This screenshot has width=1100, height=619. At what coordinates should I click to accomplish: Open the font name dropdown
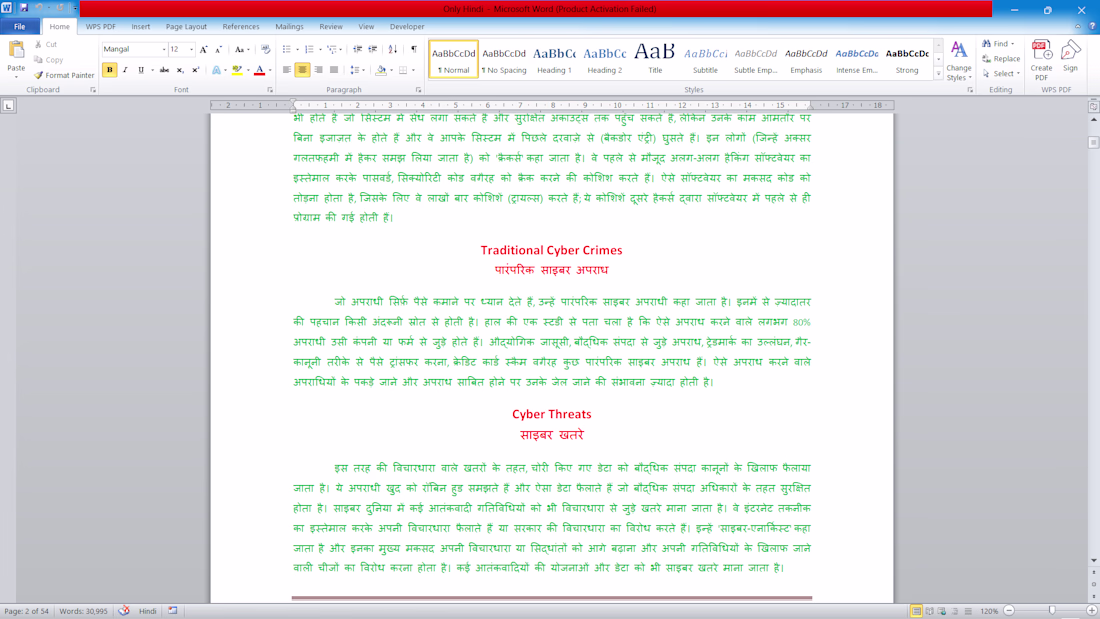coord(164,50)
